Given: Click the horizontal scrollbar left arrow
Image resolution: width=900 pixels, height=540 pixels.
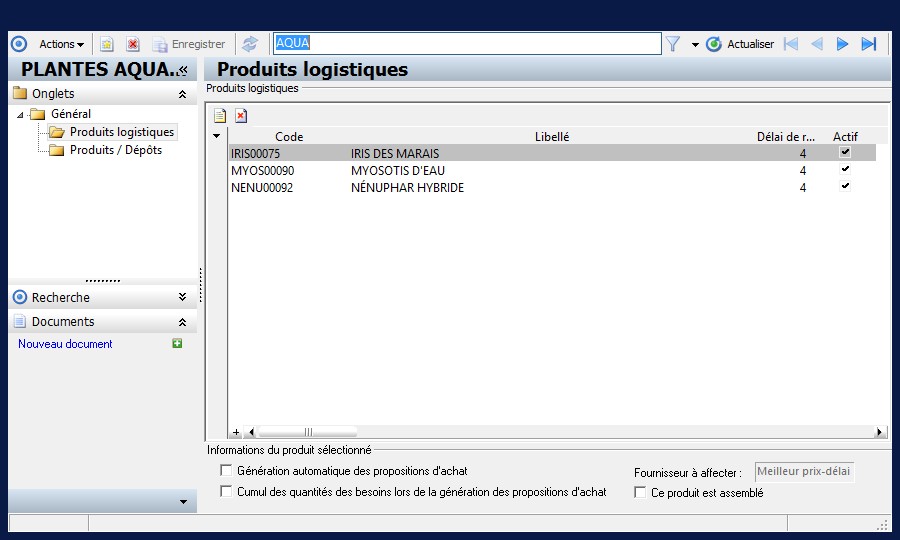Looking at the screenshot, I should (251, 432).
